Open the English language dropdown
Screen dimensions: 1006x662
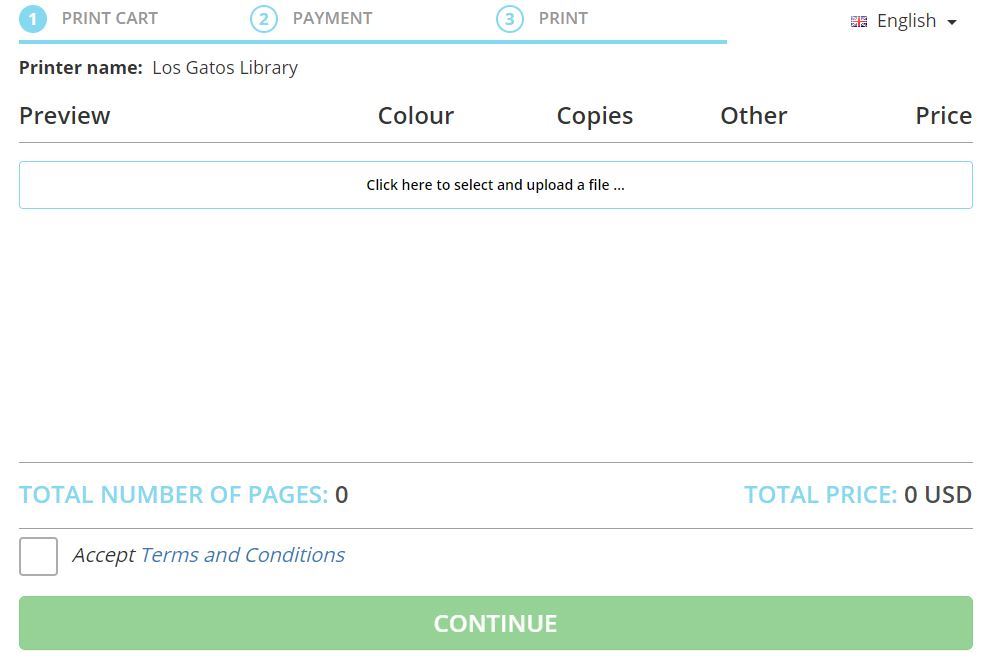[x=906, y=21]
